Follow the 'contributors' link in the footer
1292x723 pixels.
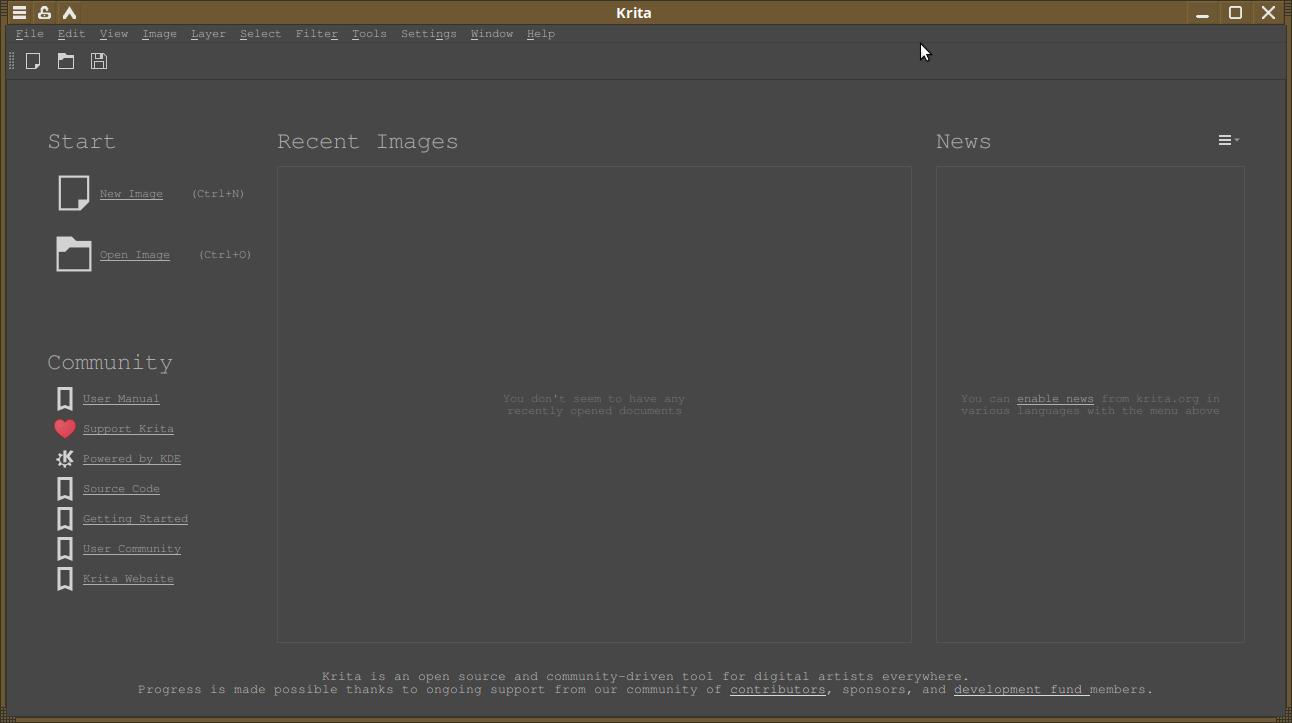[778, 690]
